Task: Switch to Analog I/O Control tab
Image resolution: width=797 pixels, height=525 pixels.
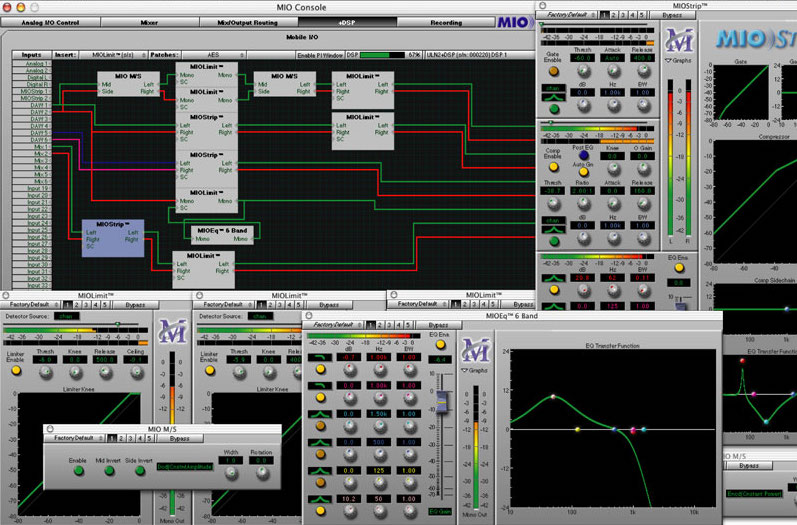Action: click(x=50, y=22)
